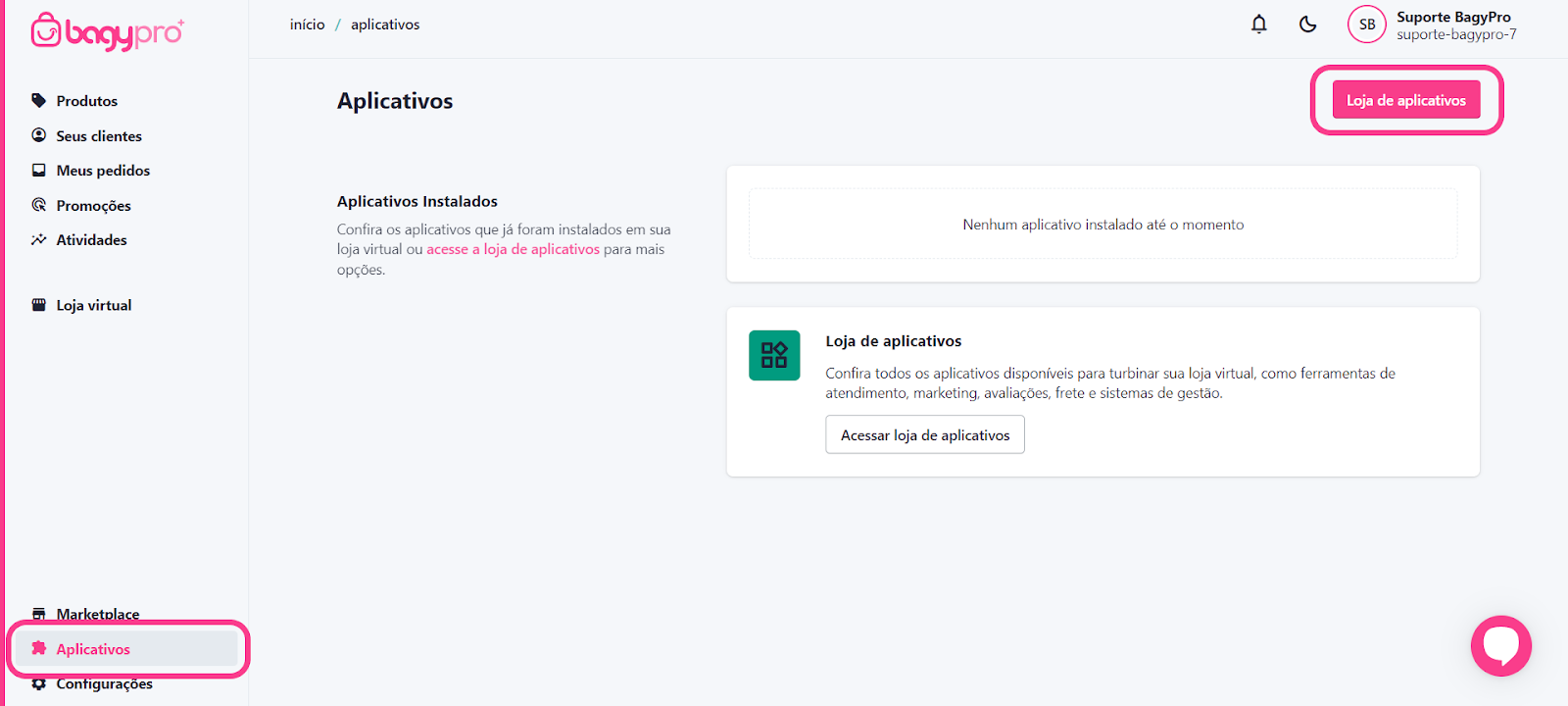Click 'Nenhum aplicativo instalado até o momento' text

click(x=1102, y=225)
